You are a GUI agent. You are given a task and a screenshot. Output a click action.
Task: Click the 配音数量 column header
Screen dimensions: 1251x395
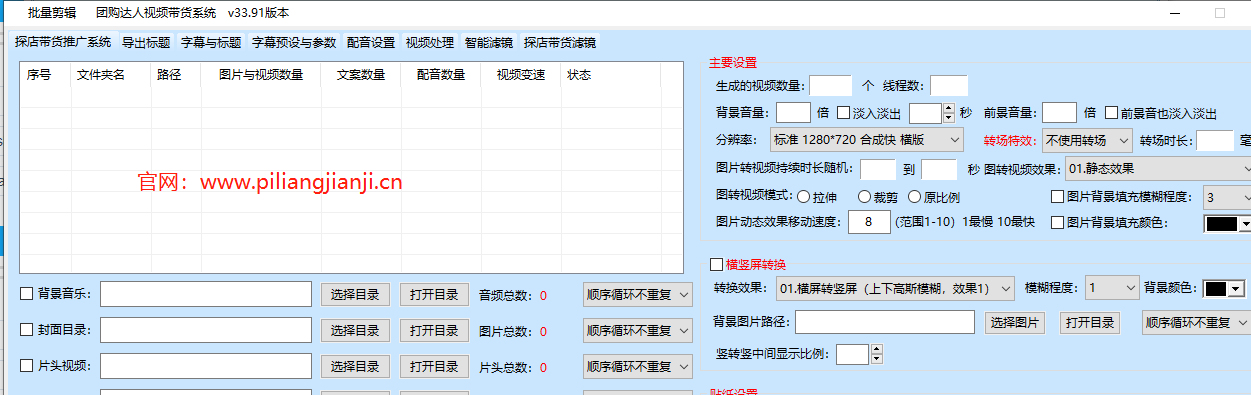tap(441, 75)
